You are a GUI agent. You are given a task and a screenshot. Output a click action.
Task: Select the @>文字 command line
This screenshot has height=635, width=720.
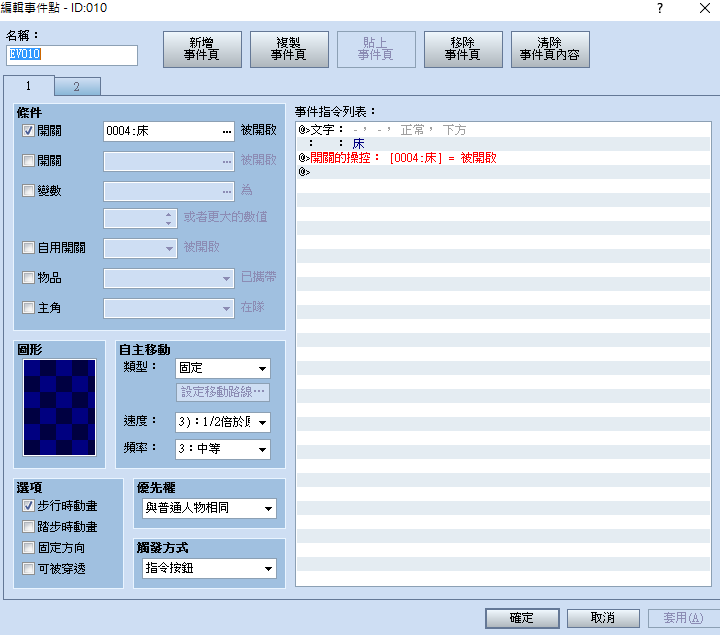[503, 130]
